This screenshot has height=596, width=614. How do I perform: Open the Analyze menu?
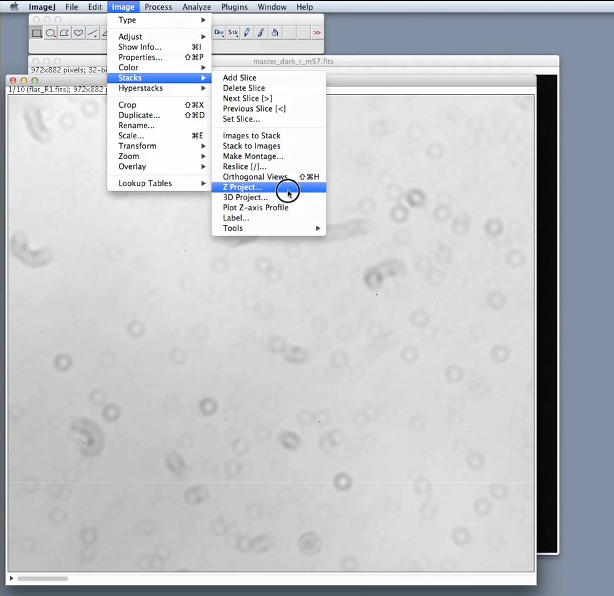(197, 7)
